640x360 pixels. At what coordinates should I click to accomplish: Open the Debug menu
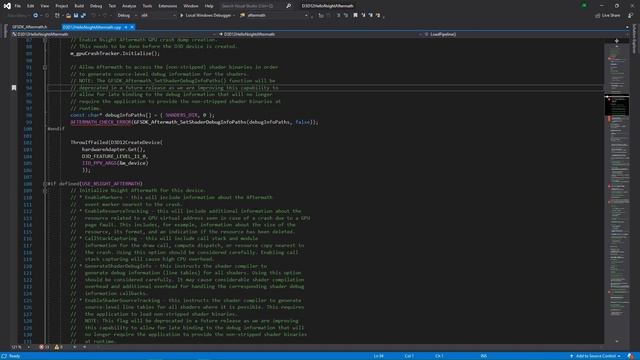96,6
